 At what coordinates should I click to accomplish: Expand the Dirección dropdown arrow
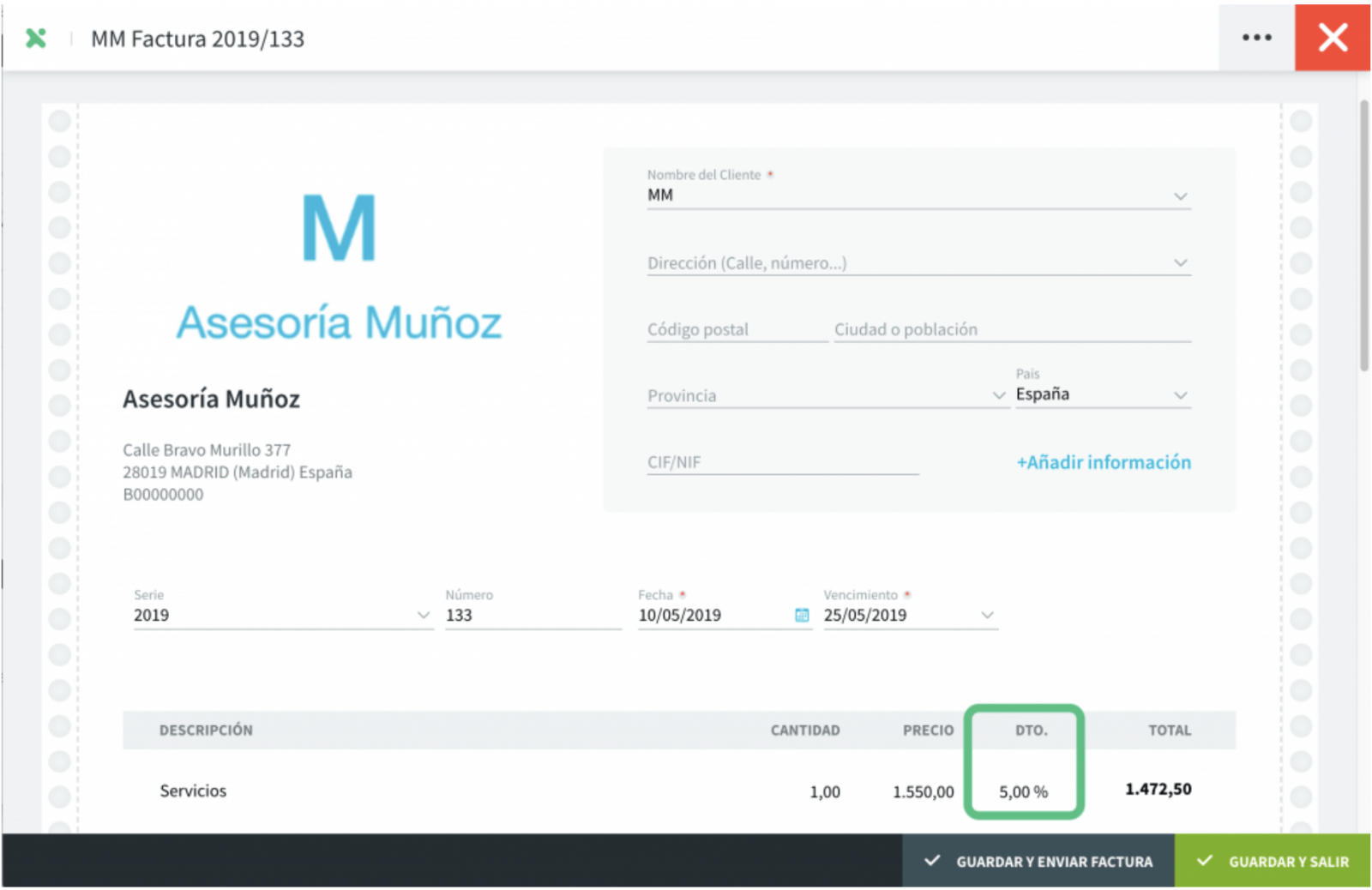(x=1180, y=262)
